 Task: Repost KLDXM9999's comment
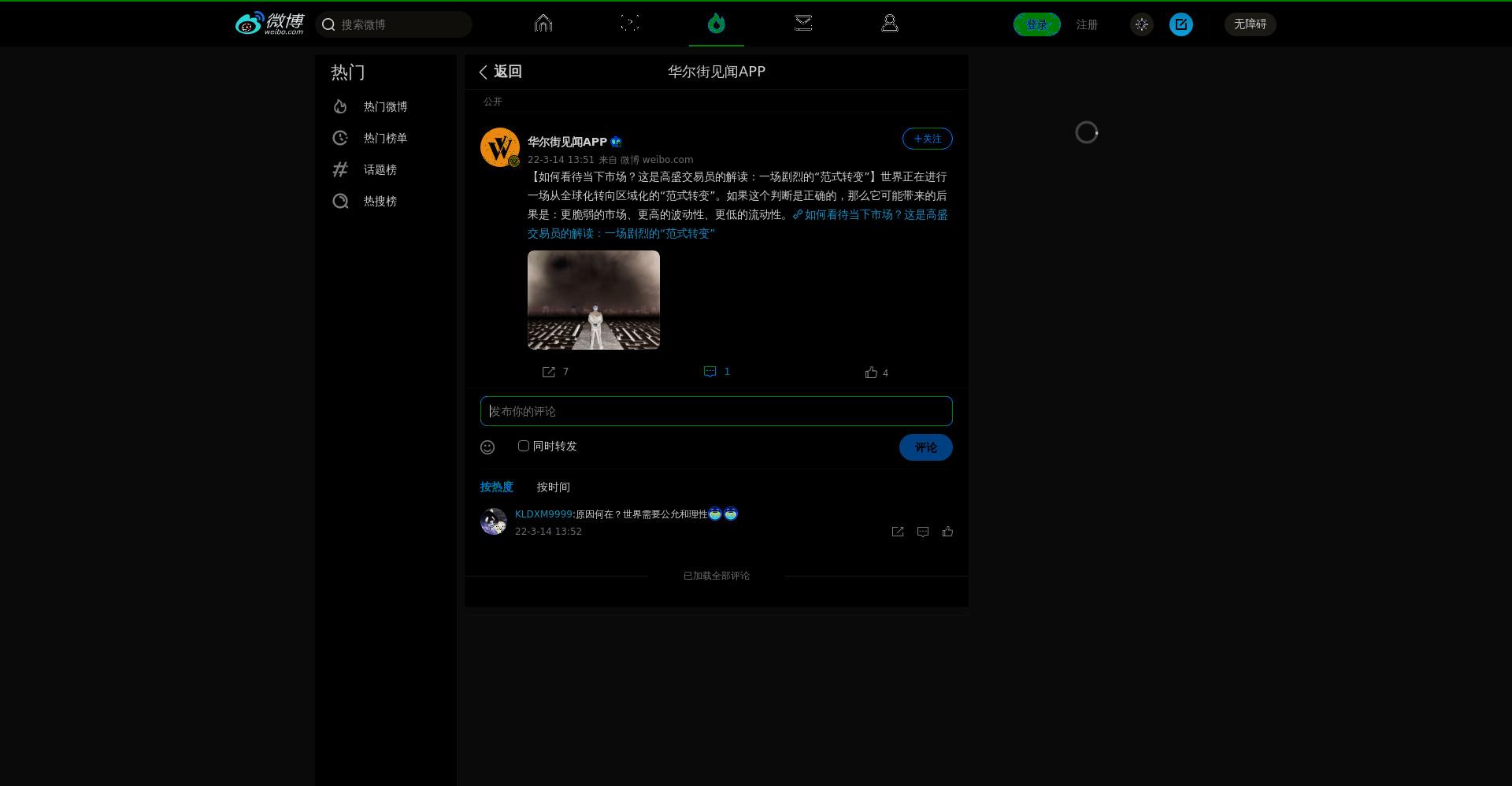898,532
